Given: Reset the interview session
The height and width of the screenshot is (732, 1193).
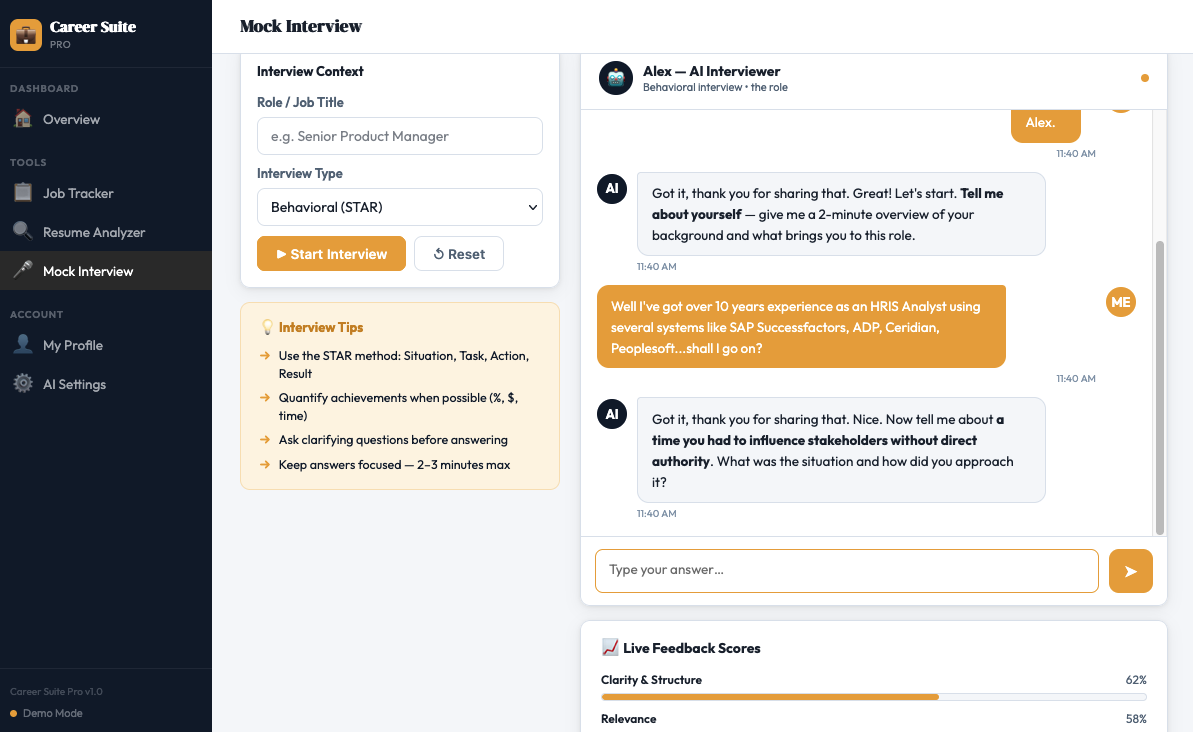Looking at the screenshot, I should click(458, 253).
